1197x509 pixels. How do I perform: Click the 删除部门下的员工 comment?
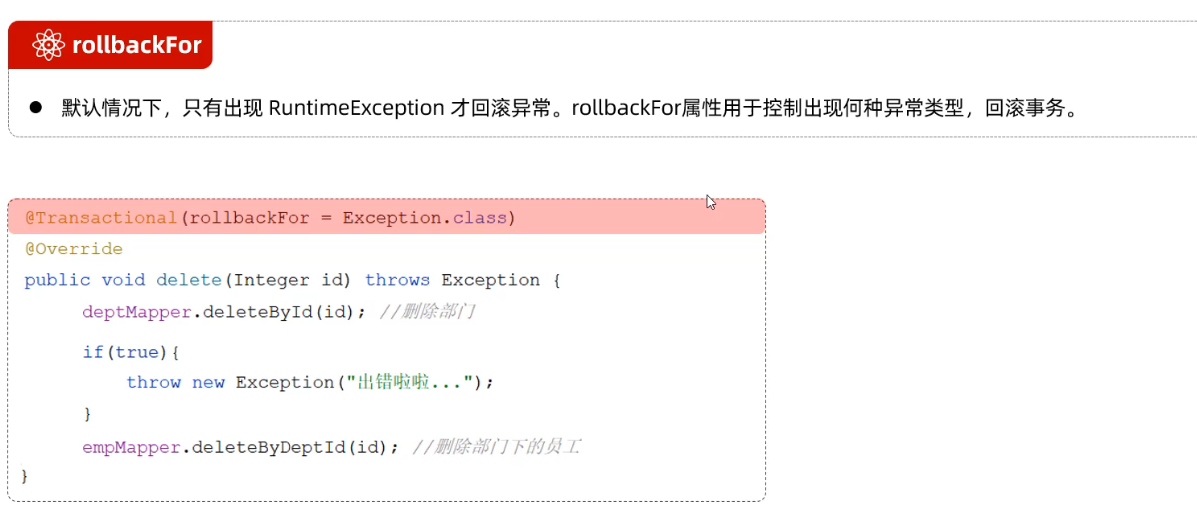496,447
